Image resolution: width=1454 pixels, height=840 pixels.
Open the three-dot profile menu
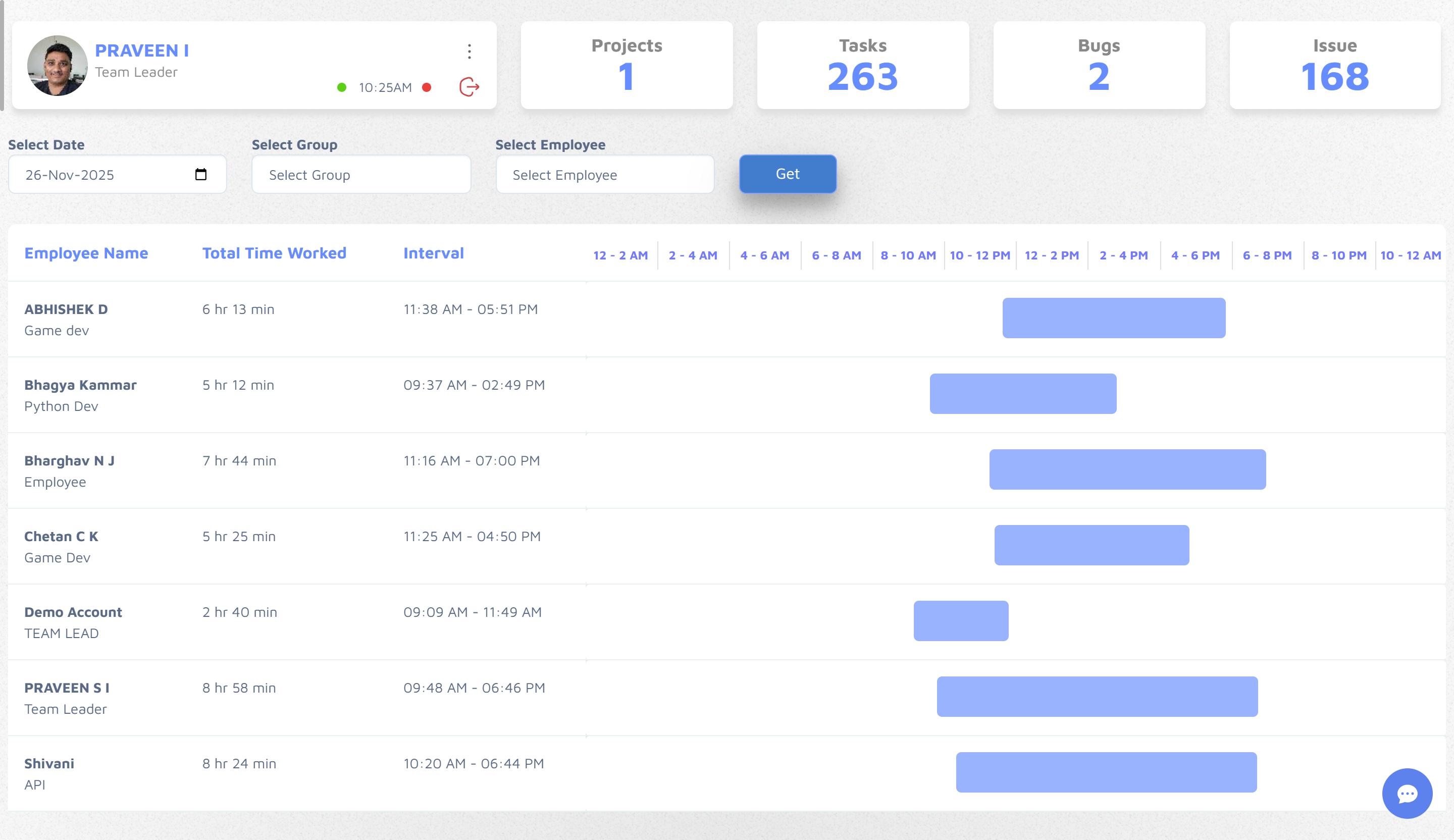coord(469,51)
